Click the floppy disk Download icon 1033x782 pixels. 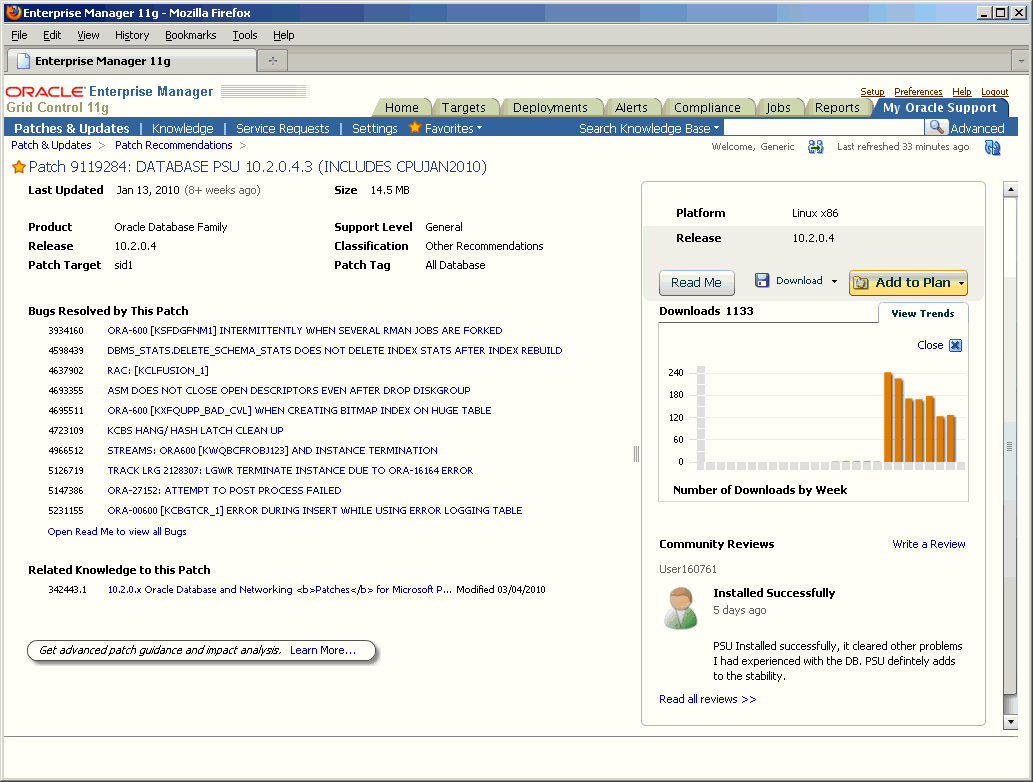762,281
